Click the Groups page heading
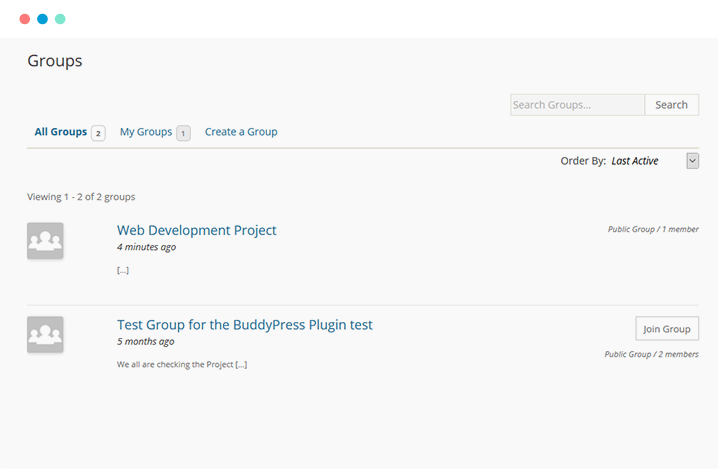This screenshot has width=719, height=469. (55, 61)
